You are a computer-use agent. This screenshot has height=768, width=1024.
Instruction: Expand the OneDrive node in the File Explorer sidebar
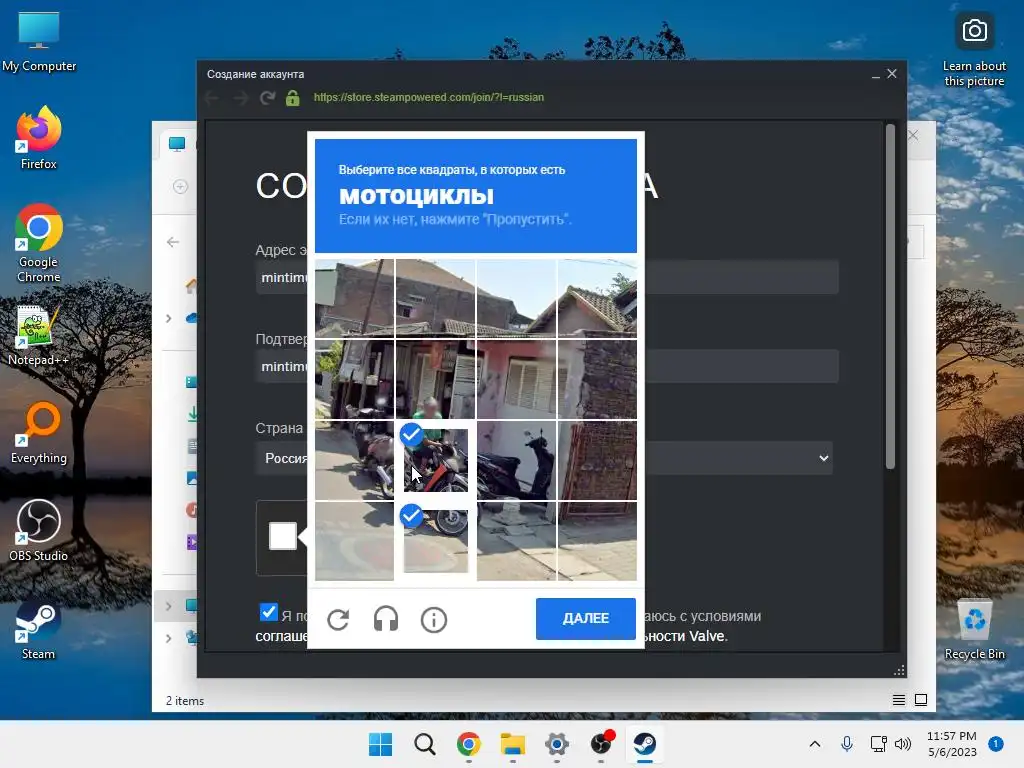(168, 318)
